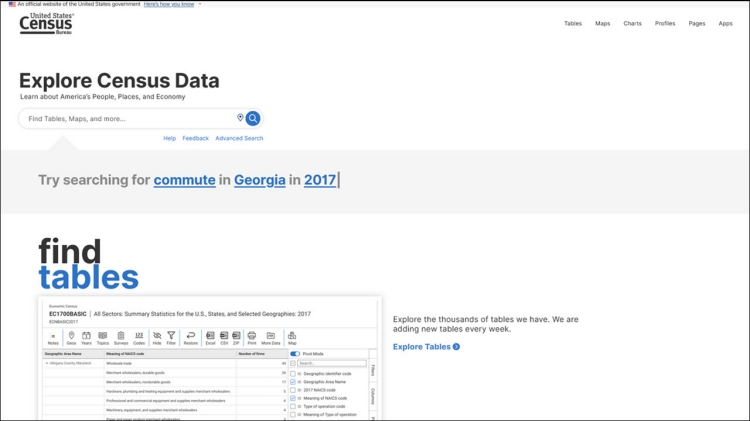Uncheck Meaning of NAICS code checkbox

(x=293, y=398)
